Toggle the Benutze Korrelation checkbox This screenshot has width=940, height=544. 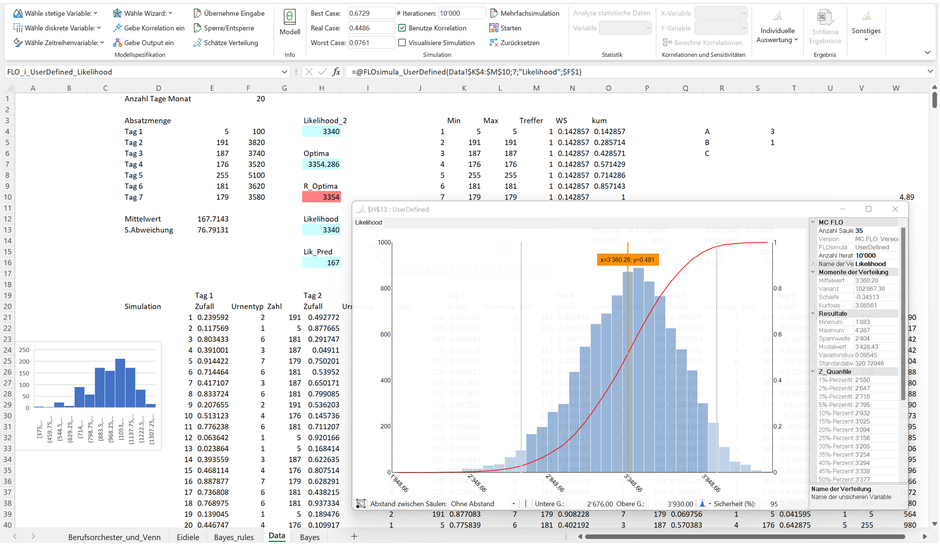[402, 28]
